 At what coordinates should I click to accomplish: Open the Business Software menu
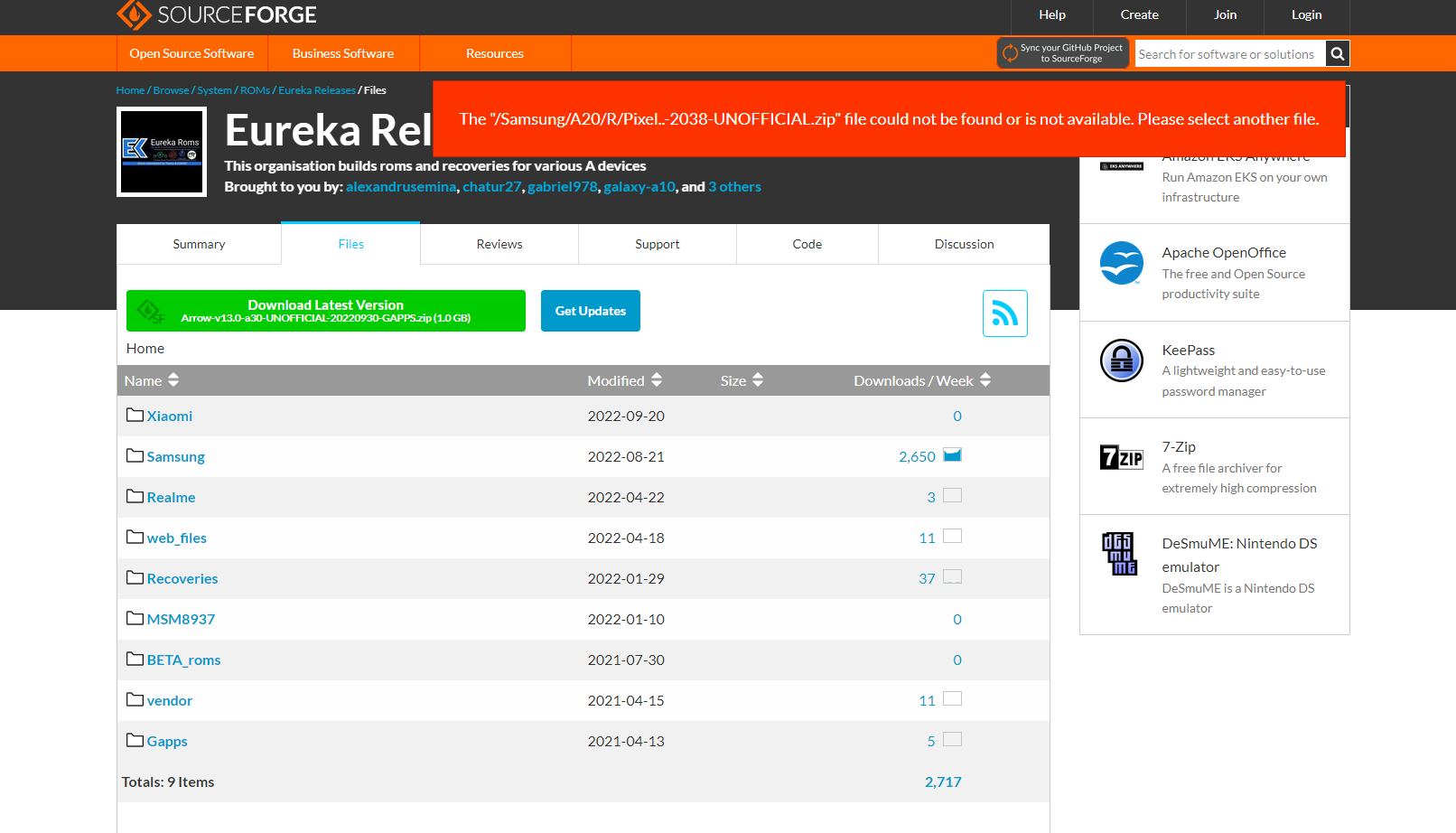(343, 53)
